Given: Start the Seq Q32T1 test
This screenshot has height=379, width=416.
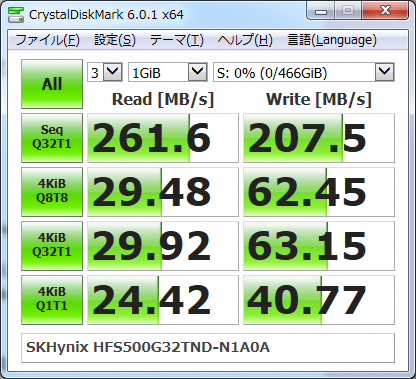Looking at the screenshot, I should (x=52, y=138).
